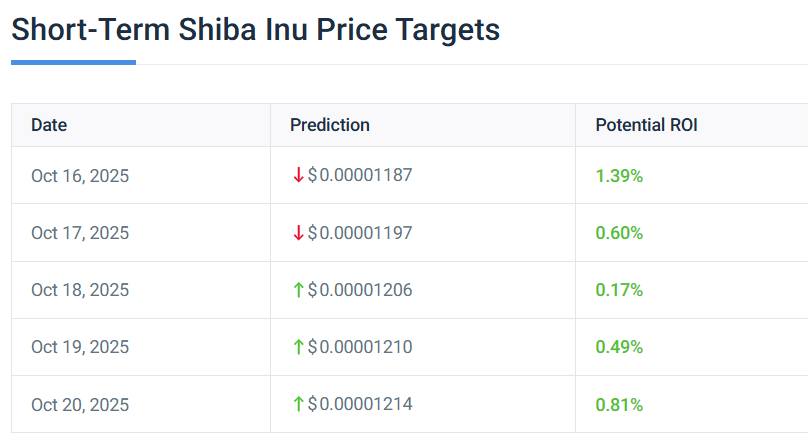808x435 pixels.
Task: Click the Potential ROI column header
Action: [646, 125]
